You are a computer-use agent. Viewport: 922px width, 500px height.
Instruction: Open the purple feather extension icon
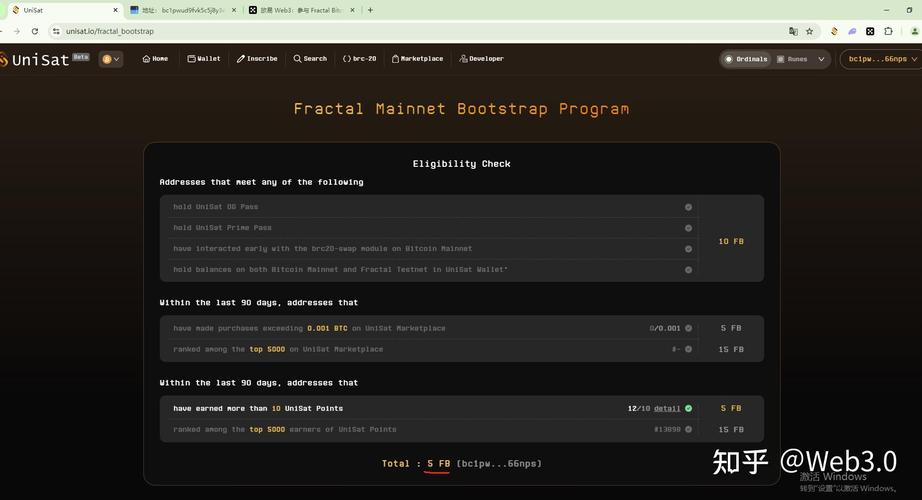pos(852,31)
